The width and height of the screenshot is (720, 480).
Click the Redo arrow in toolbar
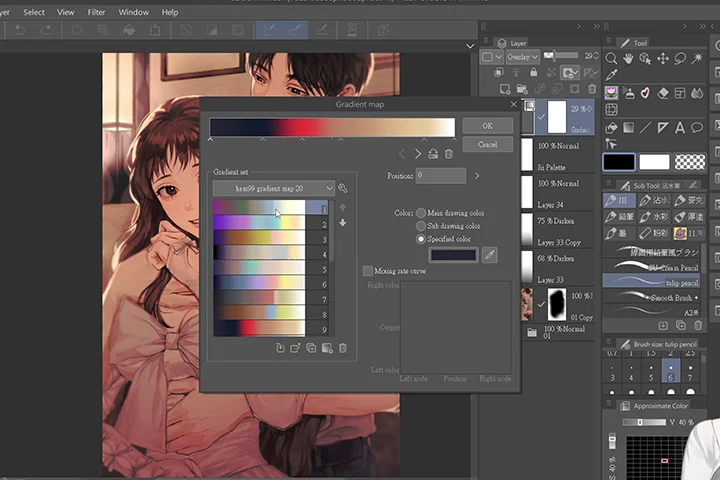pos(46,30)
